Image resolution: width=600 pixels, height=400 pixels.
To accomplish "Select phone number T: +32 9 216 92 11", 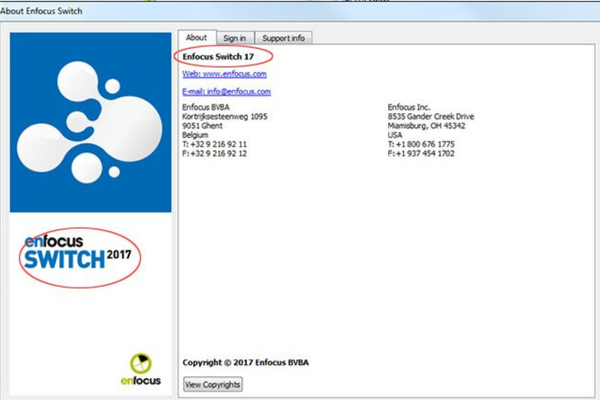I will tap(214, 144).
